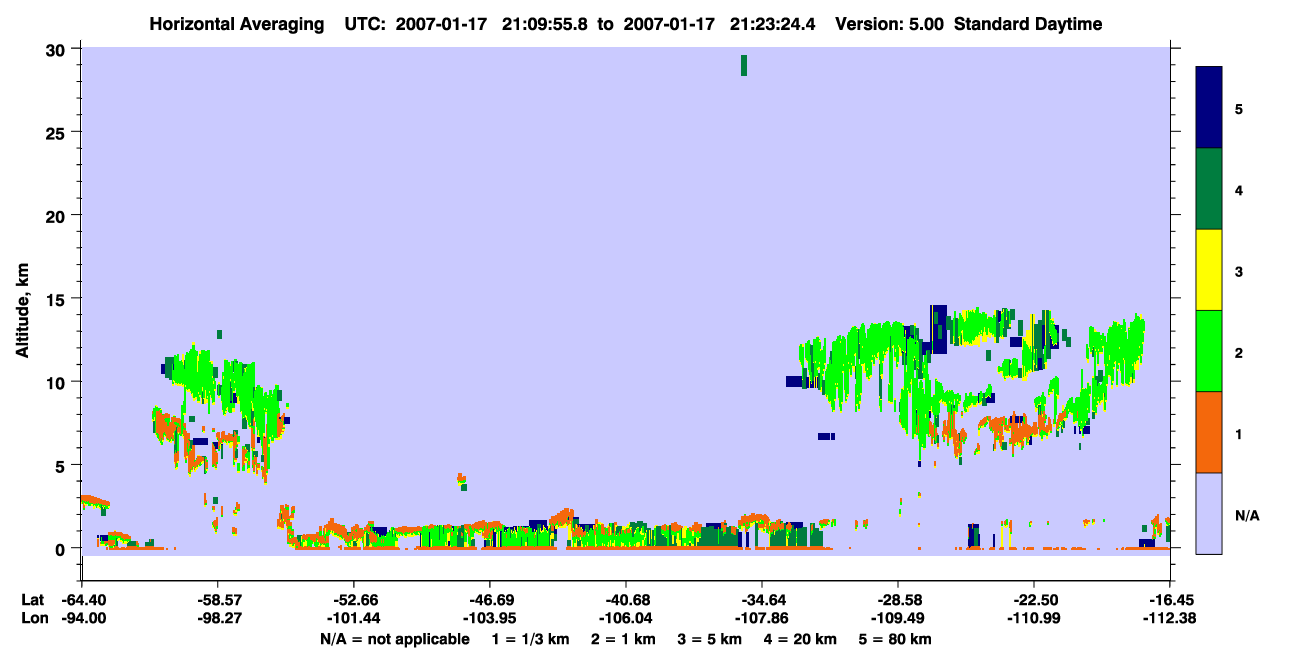The height and width of the screenshot is (667, 1300).
Task: Click longitude value -94.00
Action: click(x=84, y=618)
